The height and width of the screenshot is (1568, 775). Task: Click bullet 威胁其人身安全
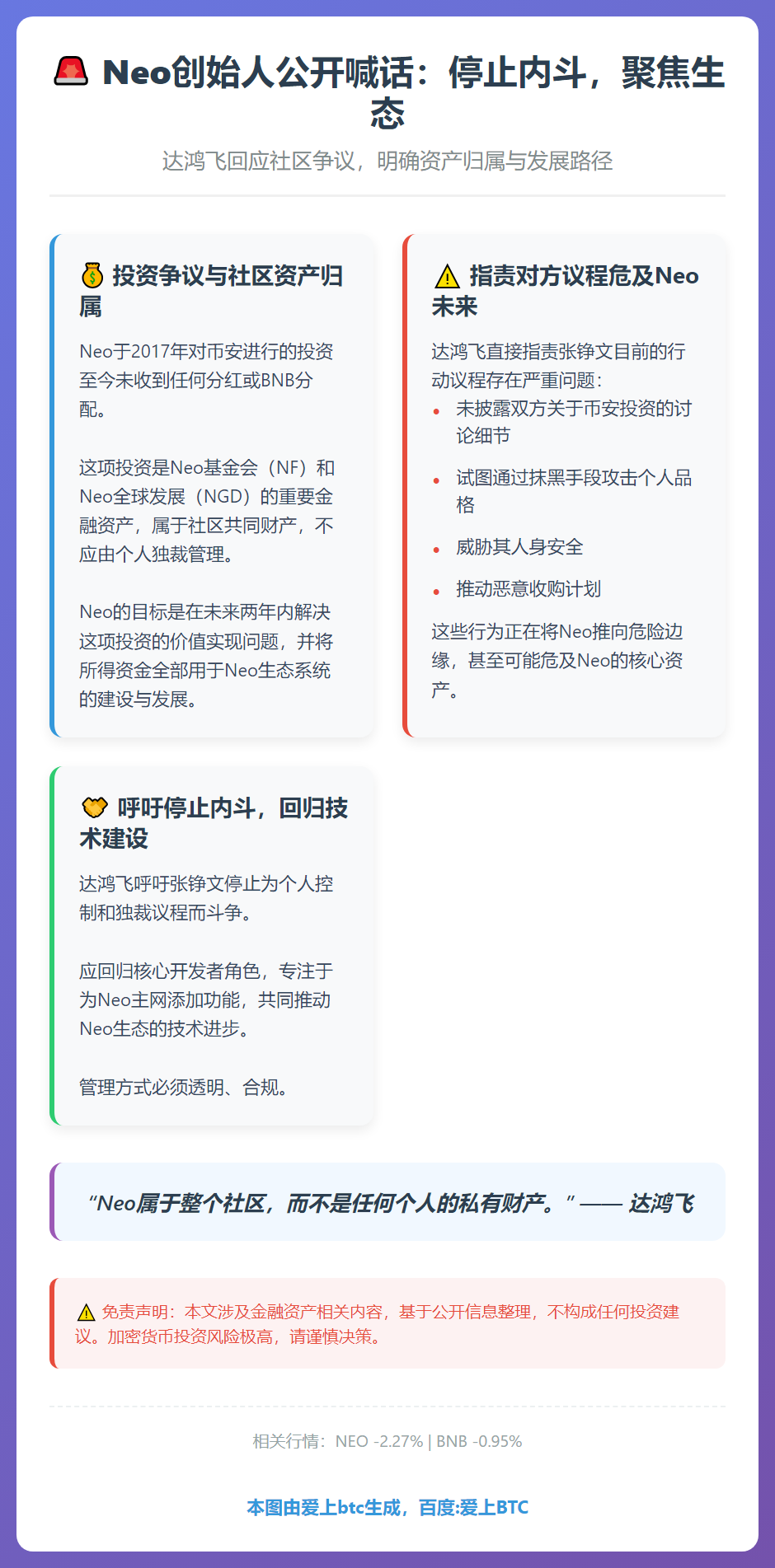coord(519,547)
